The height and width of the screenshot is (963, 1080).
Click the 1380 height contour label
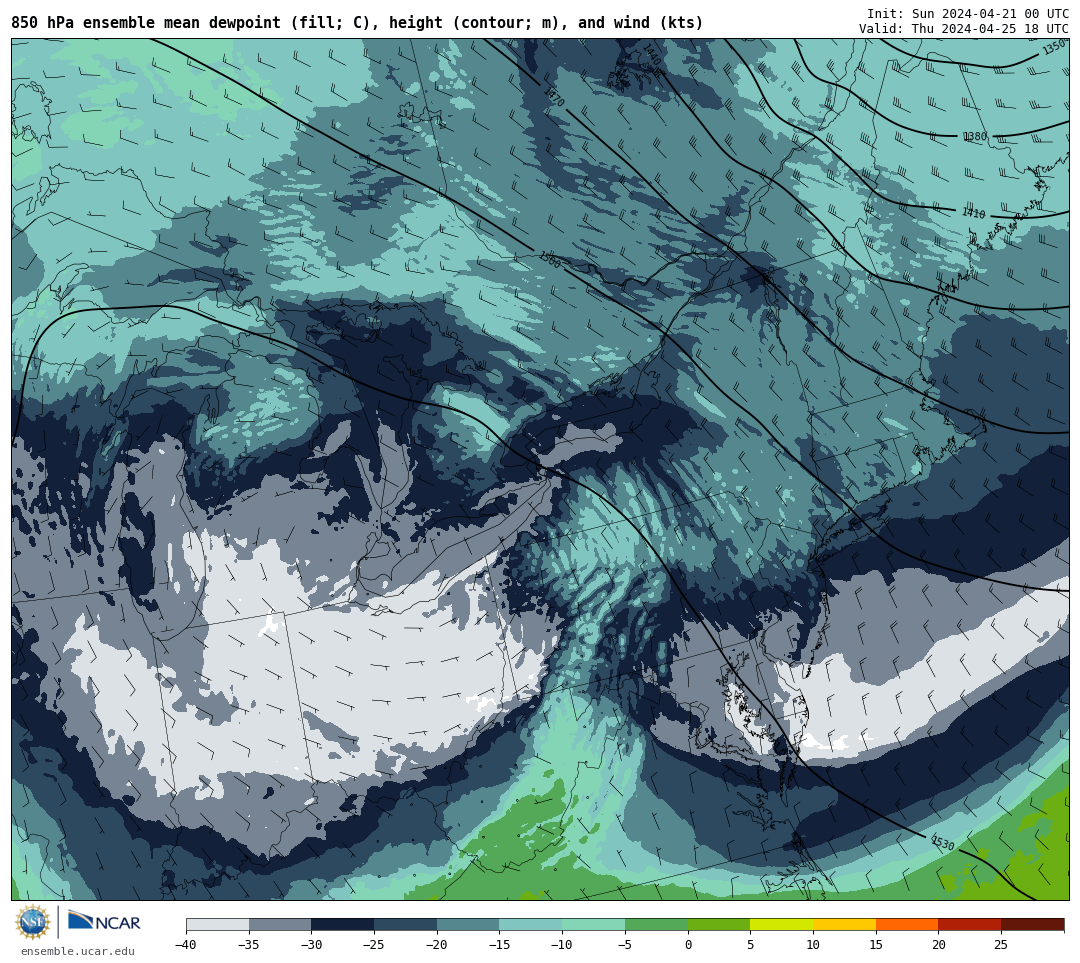tap(975, 136)
